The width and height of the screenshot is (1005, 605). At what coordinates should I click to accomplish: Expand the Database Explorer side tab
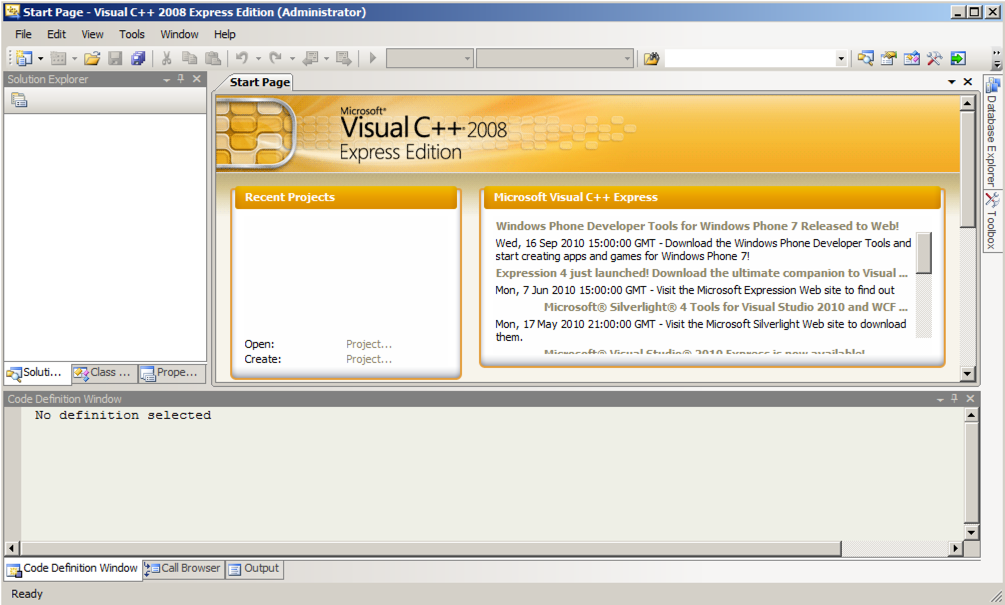pyautogui.click(x=992, y=131)
